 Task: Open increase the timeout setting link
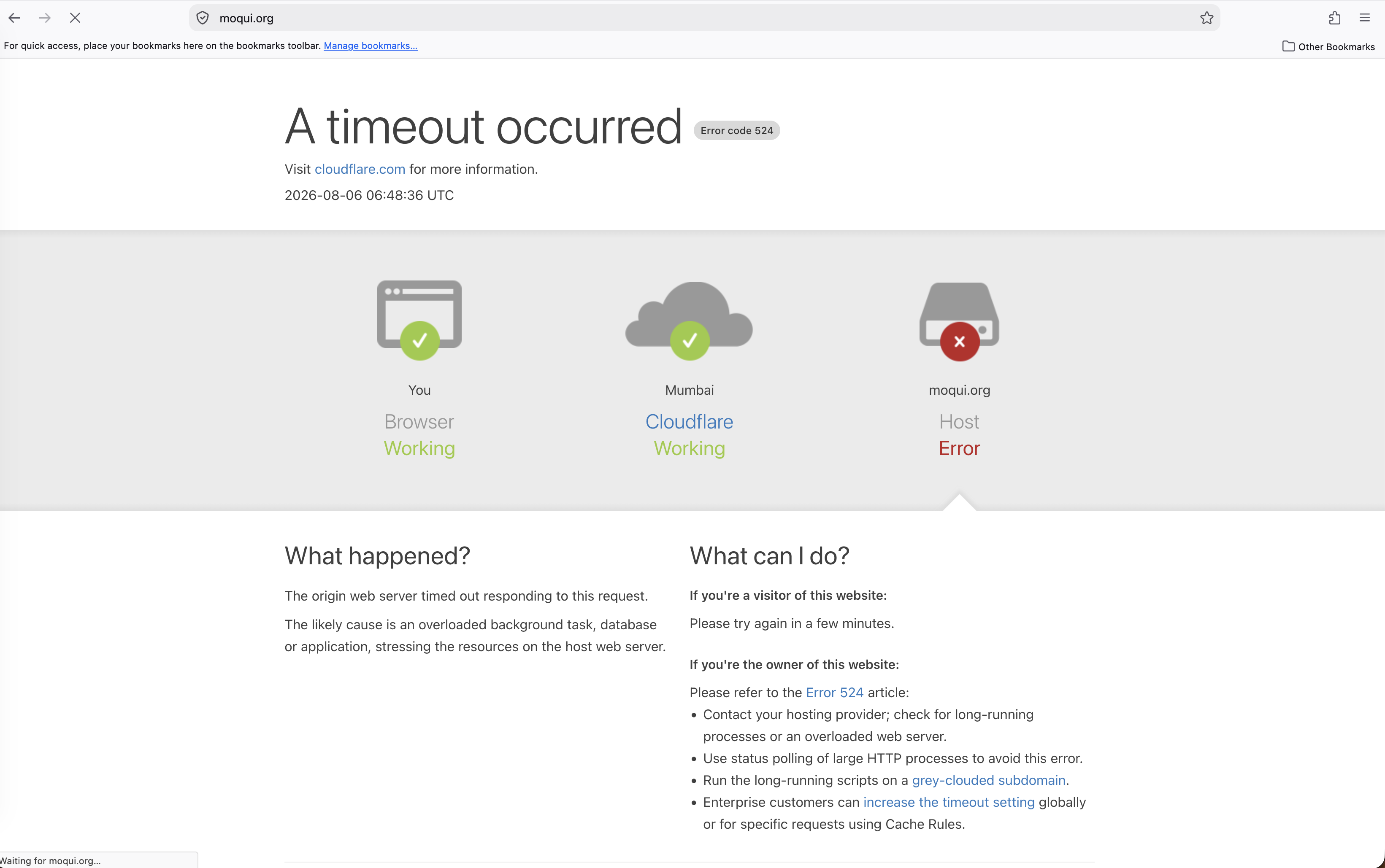point(949,802)
